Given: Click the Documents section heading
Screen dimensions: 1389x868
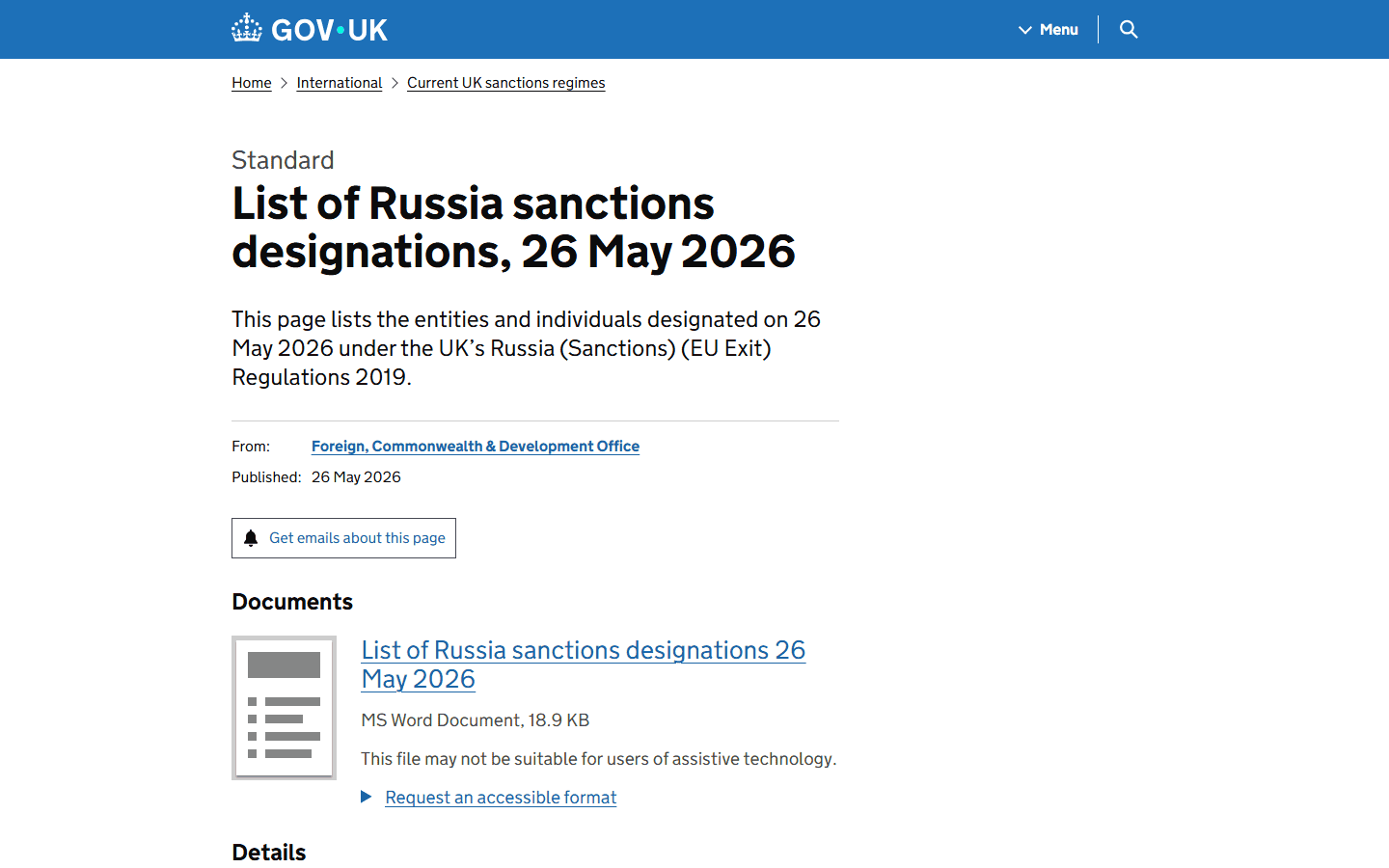Looking at the screenshot, I should pyautogui.click(x=292, y=602).
